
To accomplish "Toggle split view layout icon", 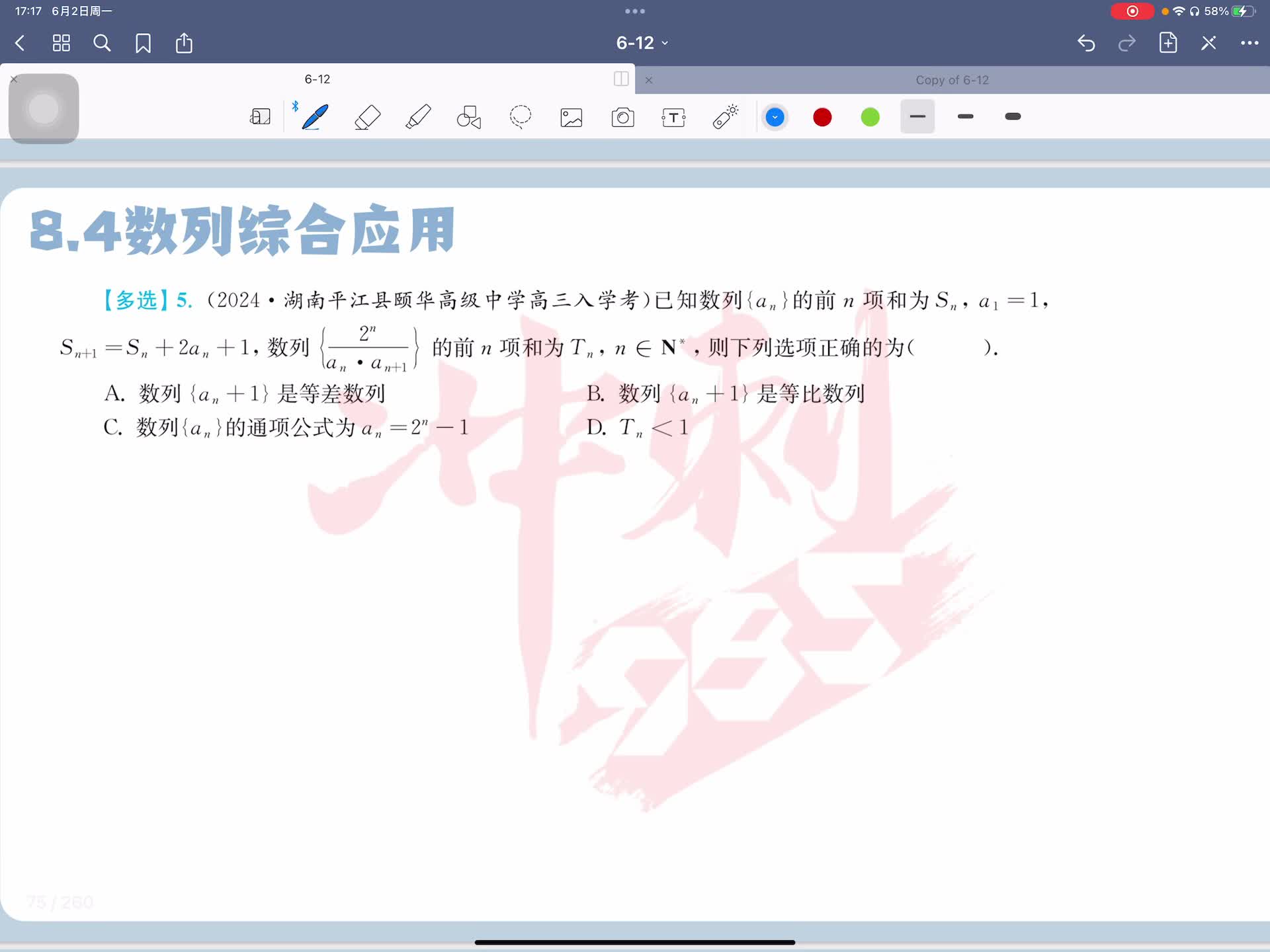I will coord(620,79).
